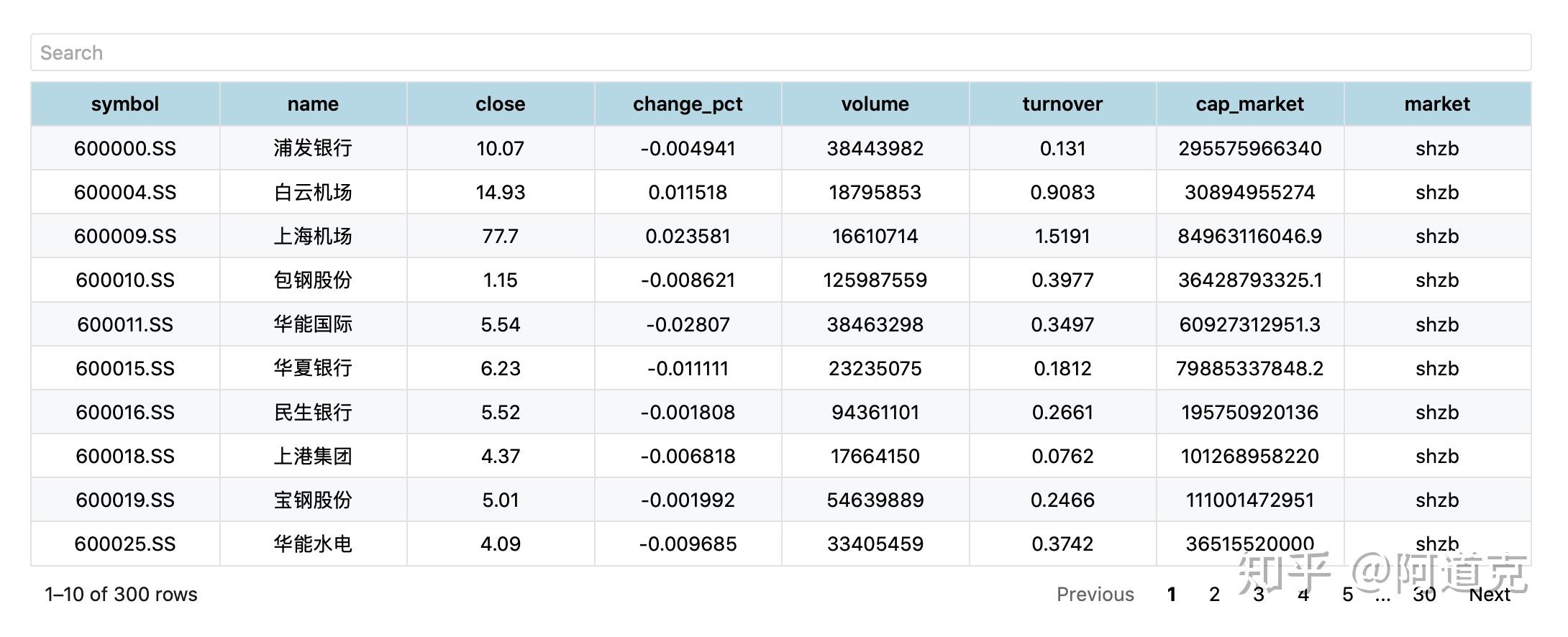1568x637 pixels.
Task: Click the market column header
Action: (x=1437, y=104)
